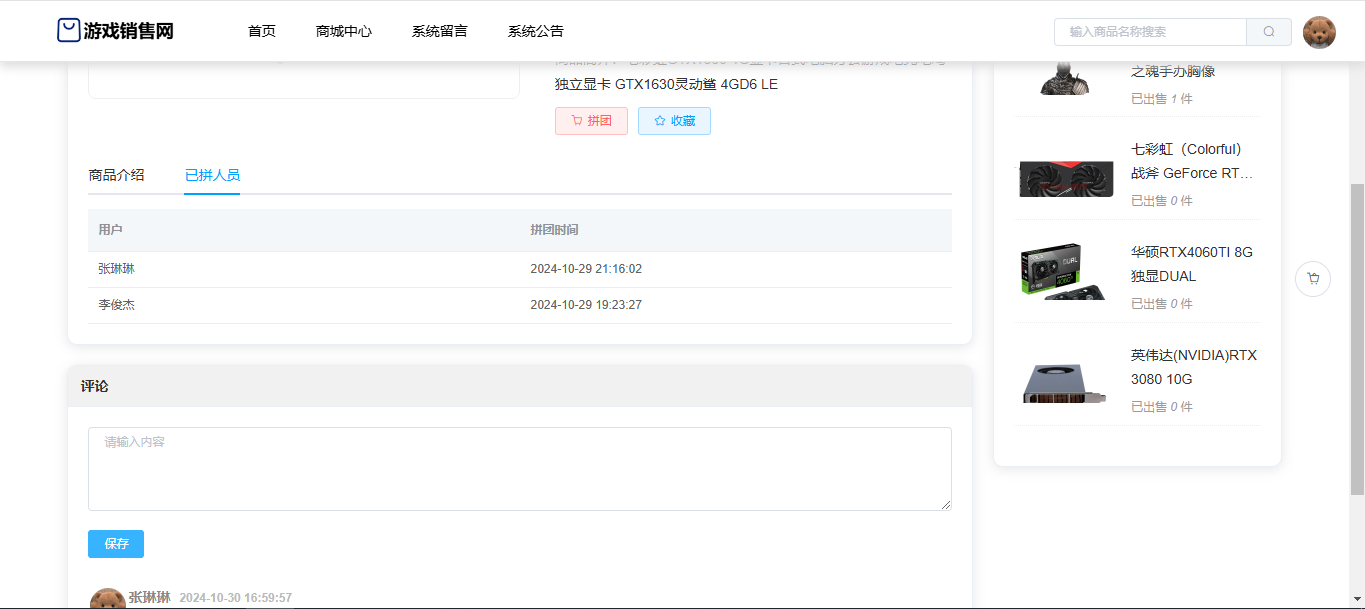Click commenter avatar next to 张琳琳
1365x609 pixels.
coord(108,600)
